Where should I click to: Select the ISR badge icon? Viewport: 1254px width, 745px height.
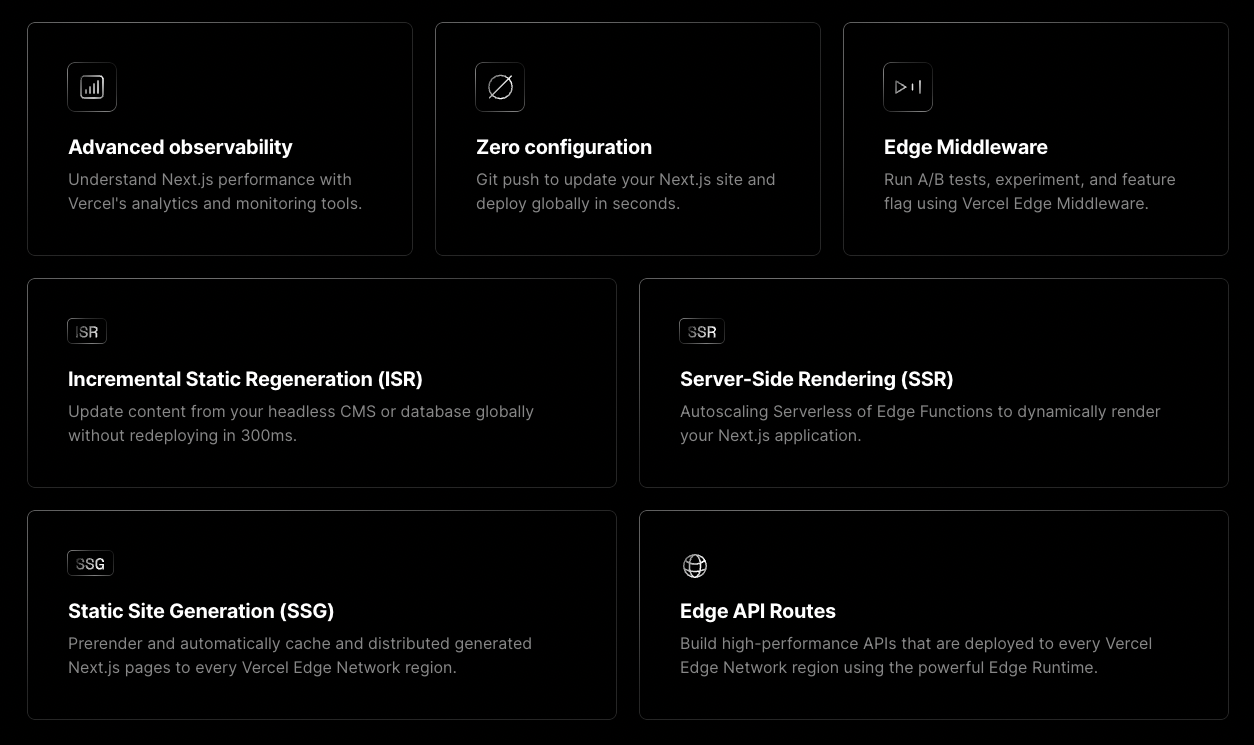[86, 331]
